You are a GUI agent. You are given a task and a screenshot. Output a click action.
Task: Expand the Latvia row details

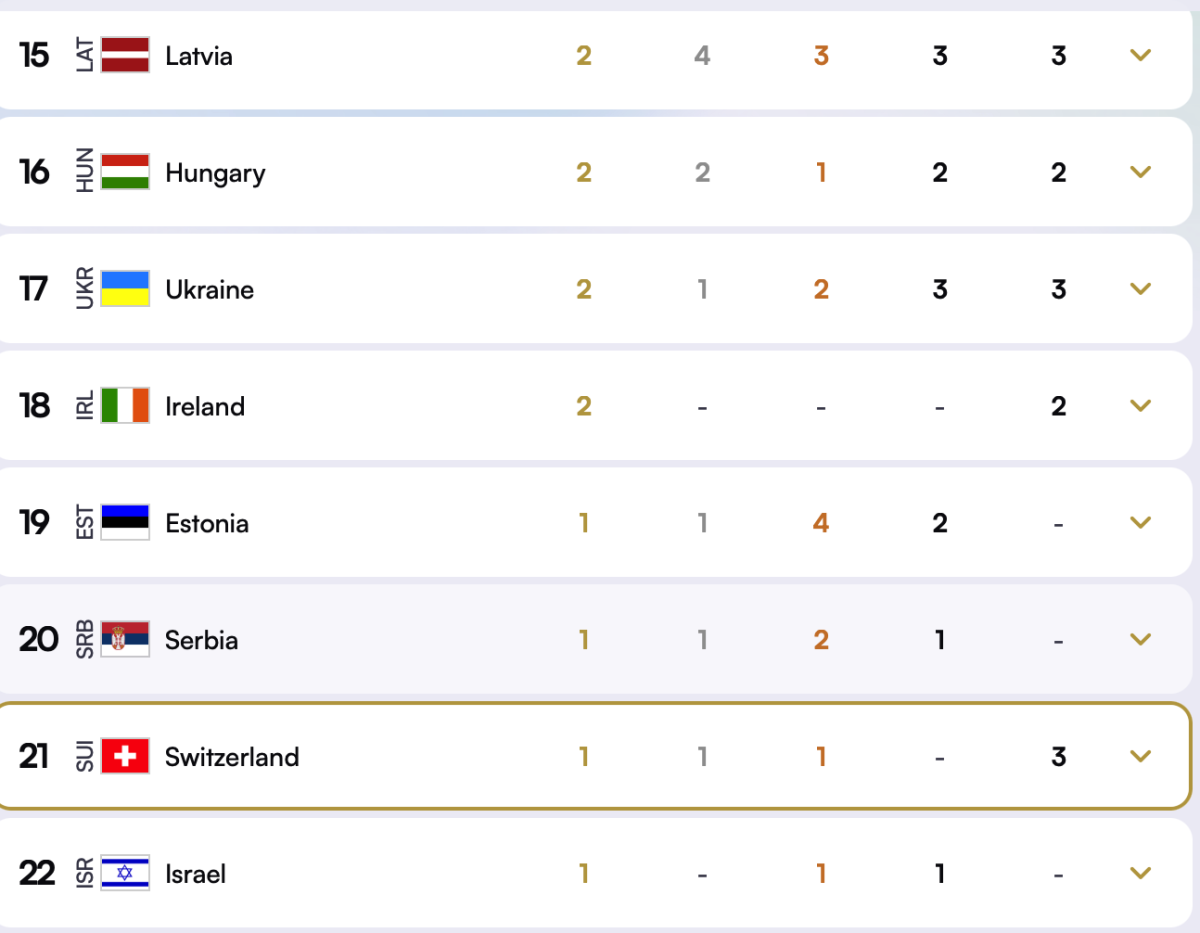tap(1140, 55)
